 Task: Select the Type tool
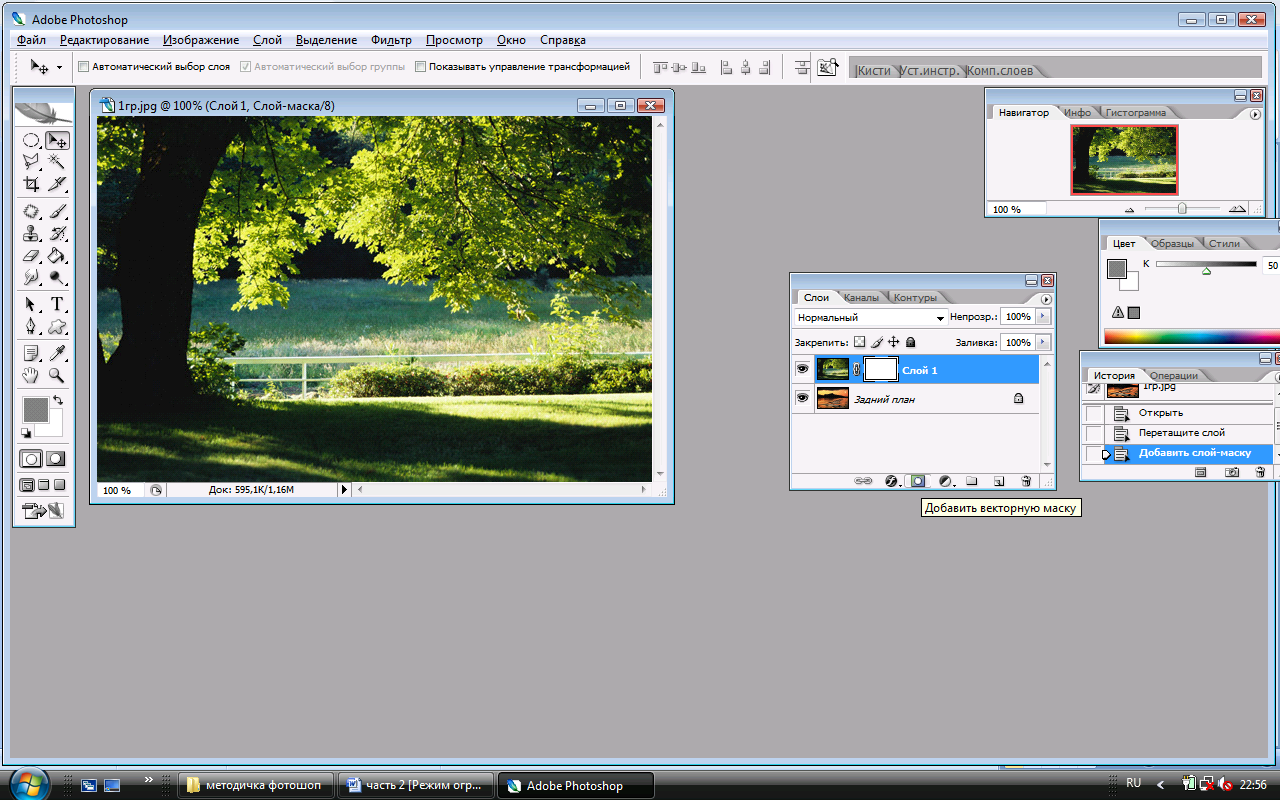coord(57,304)
